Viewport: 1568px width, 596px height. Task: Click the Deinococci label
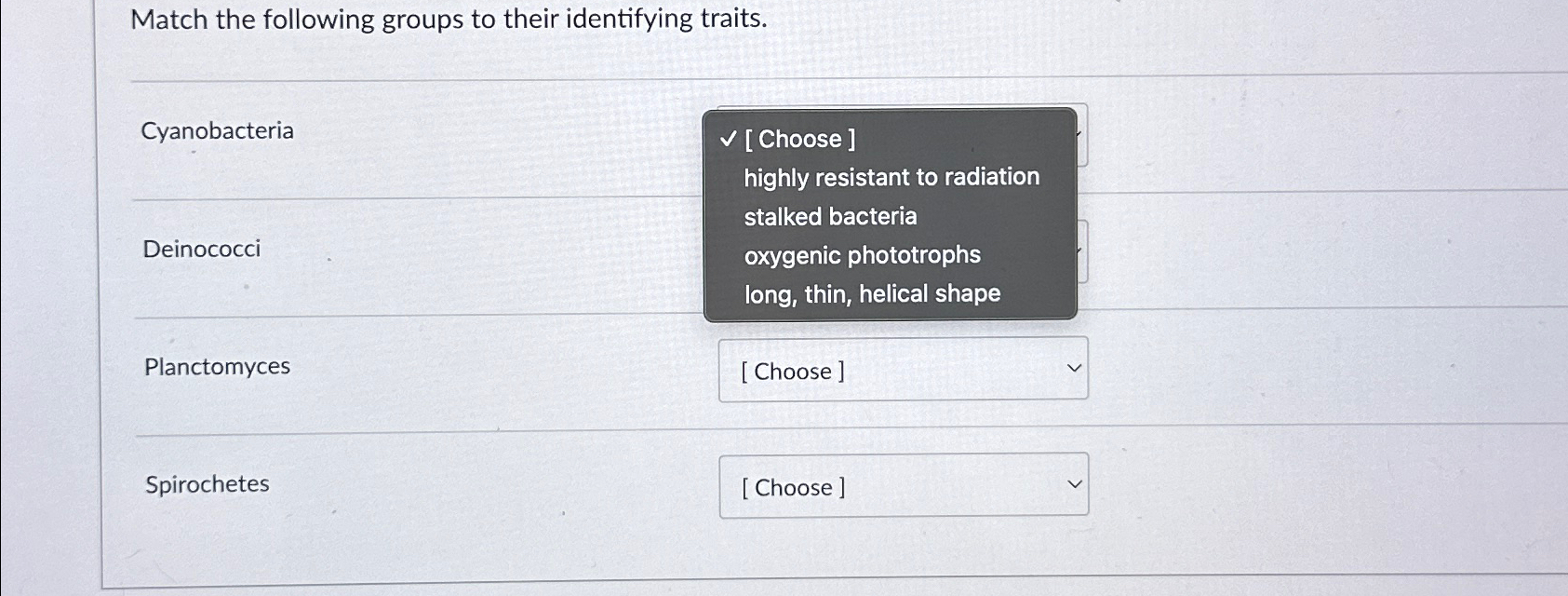pyautogui.click(x=201, y=249)
